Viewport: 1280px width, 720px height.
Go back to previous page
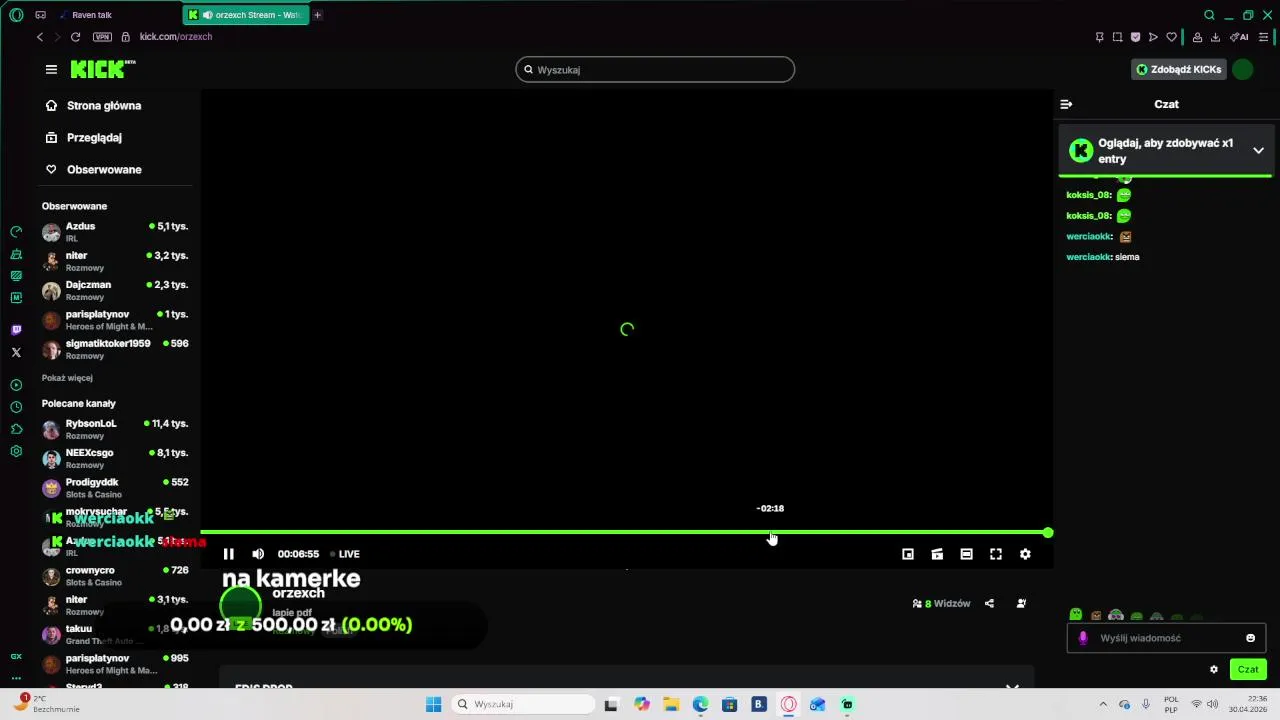pyautogui.click(x=40, y=37)
